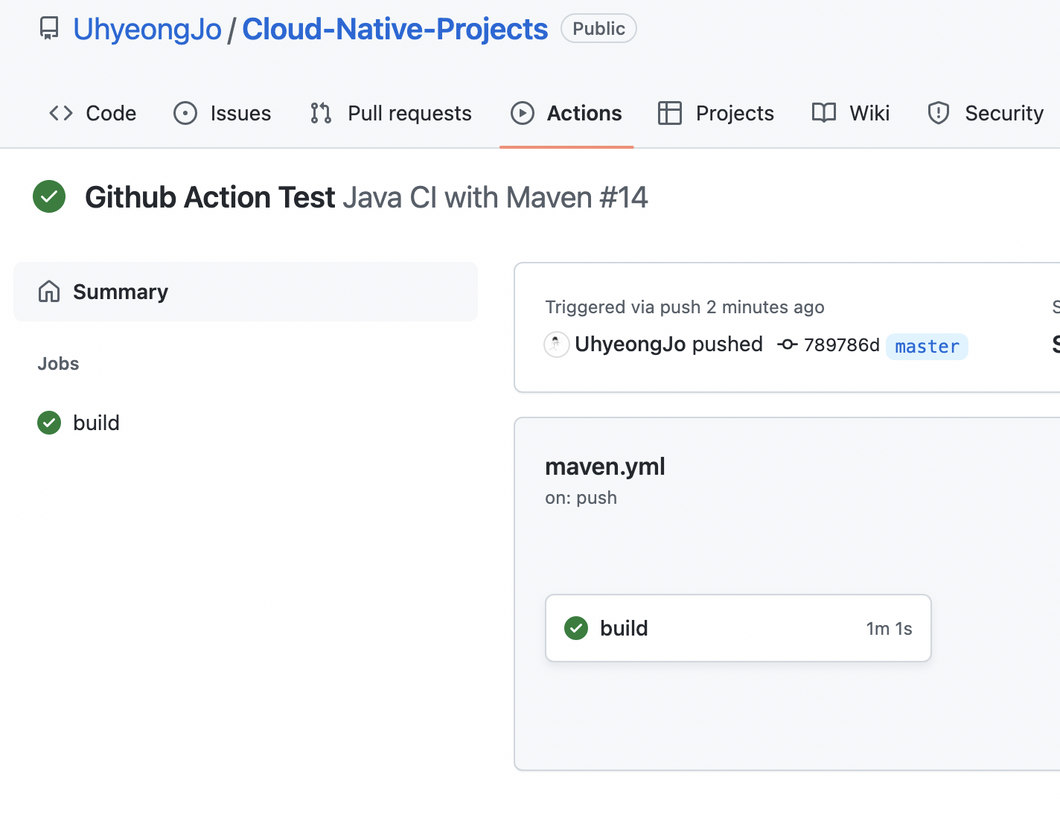Screen dimensions: 1060x823
Task: Click the master branch label
Action: [926, 346]
